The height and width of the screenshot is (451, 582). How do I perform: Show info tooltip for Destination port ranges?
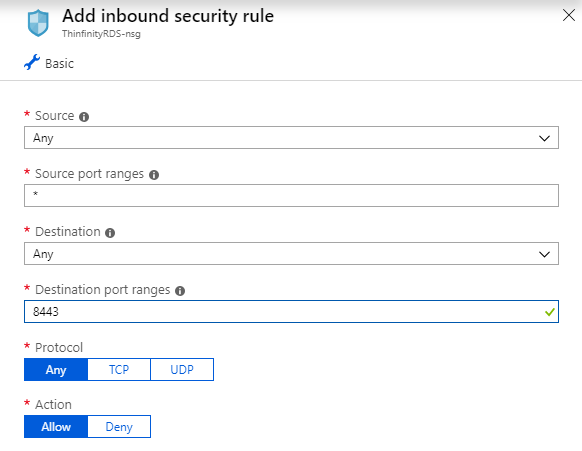180,291
